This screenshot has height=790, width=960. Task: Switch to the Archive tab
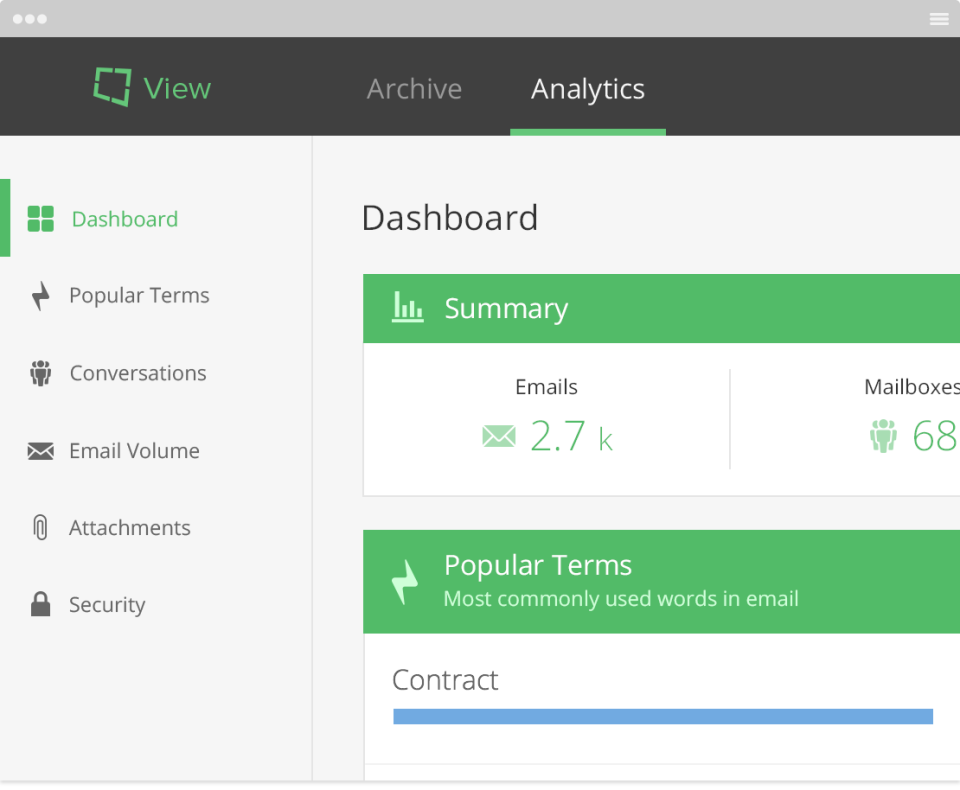point(414,89)
